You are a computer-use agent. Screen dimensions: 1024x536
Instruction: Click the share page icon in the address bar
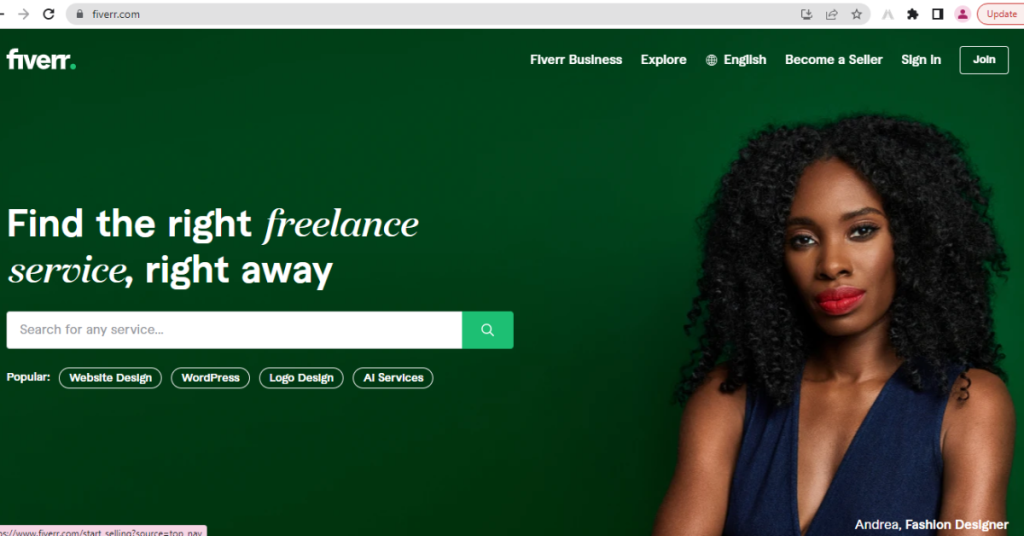tap(831, 14)
